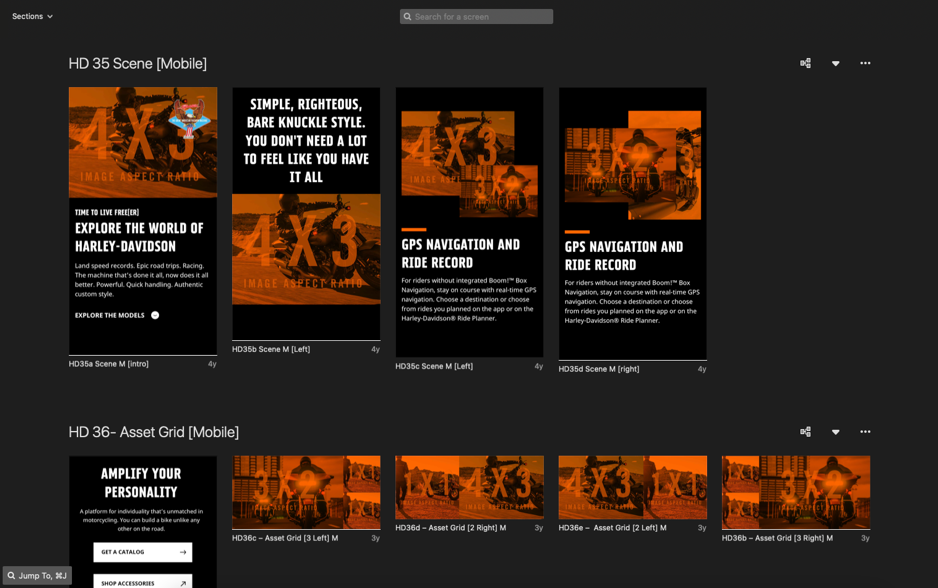
Task: Click the HD 35 Scene [Mobile] section title
Action: coord(138,63)
